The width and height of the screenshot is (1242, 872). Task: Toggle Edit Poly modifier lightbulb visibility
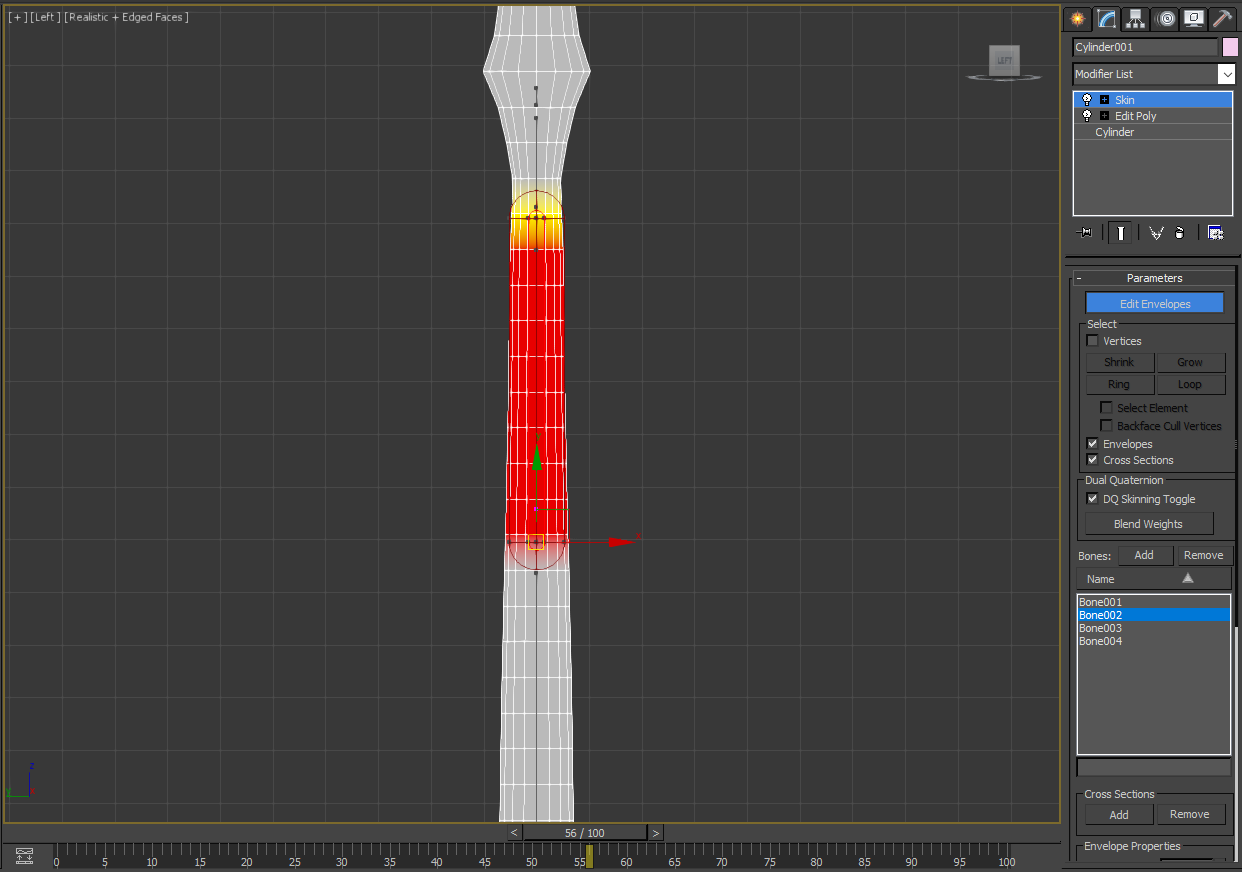tap(1087, 116)
